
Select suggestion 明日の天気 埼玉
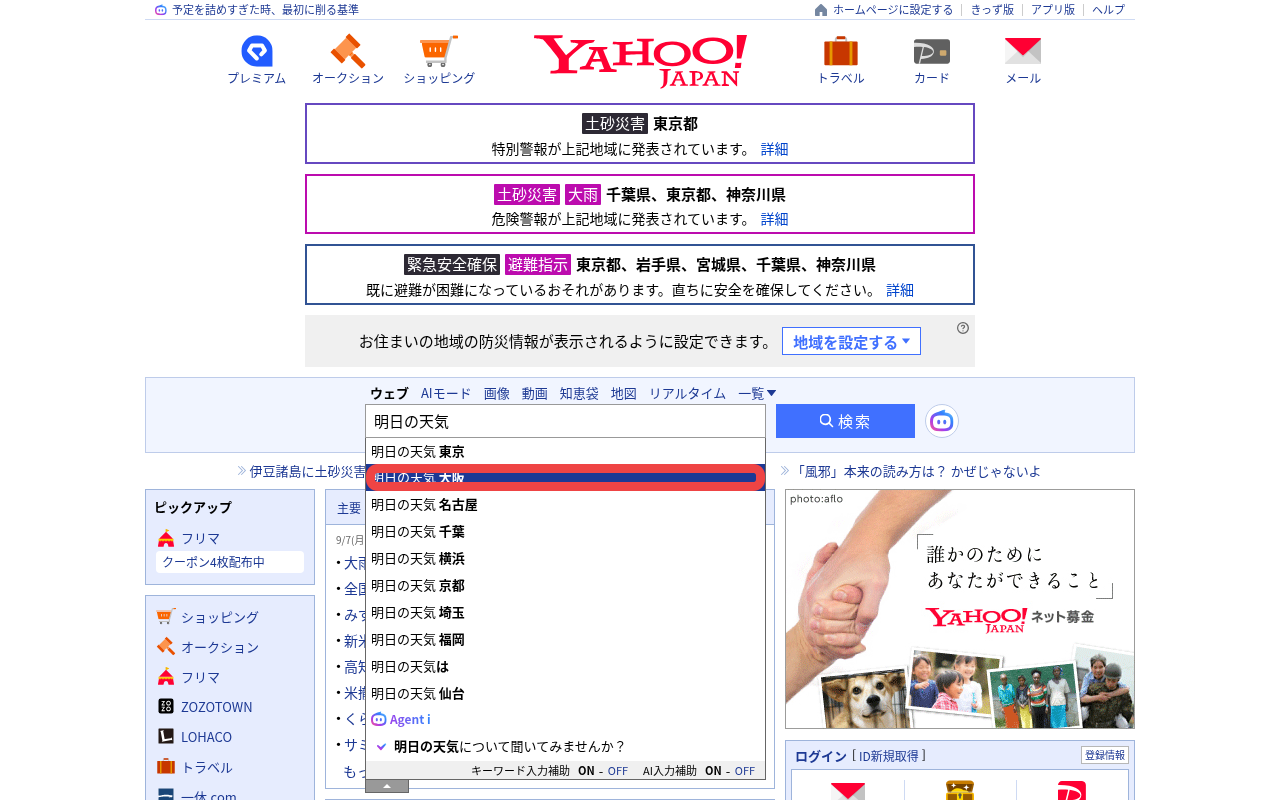[x=565, y=613]
